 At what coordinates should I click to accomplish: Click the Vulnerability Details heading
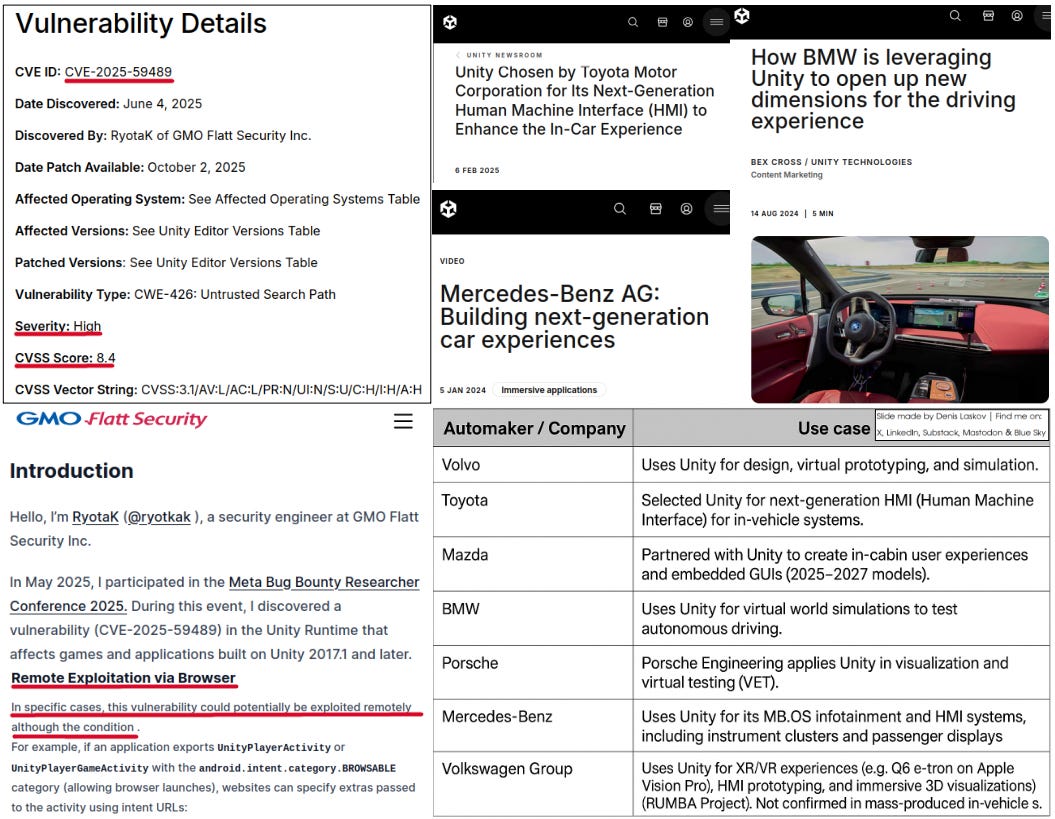coord(141,24)
